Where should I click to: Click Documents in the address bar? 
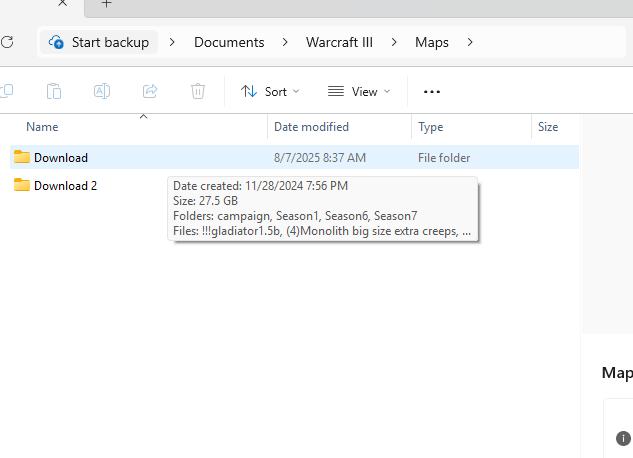click(x=229, y=42)
